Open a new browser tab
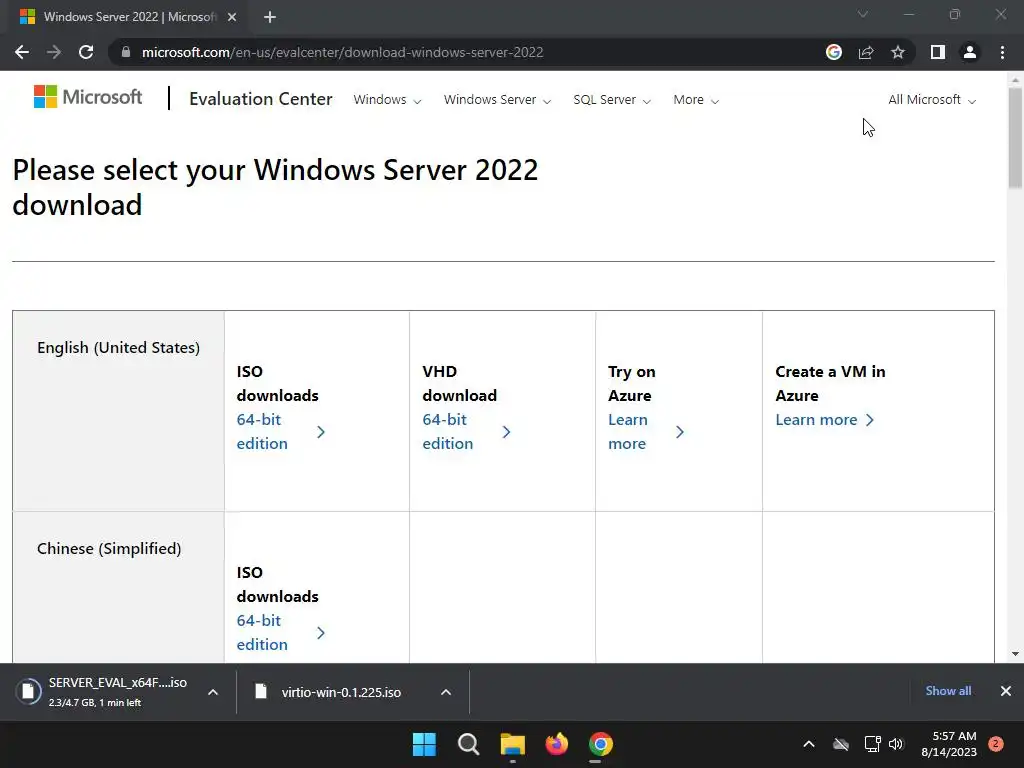 [270, 17]
